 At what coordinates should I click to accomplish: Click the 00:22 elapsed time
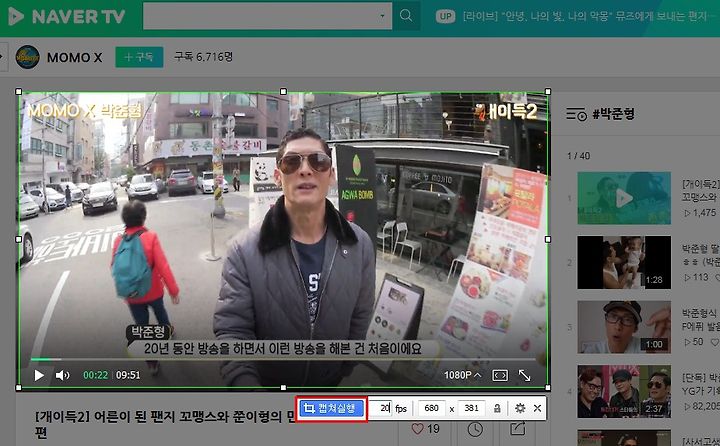click(x=95, y=375)
